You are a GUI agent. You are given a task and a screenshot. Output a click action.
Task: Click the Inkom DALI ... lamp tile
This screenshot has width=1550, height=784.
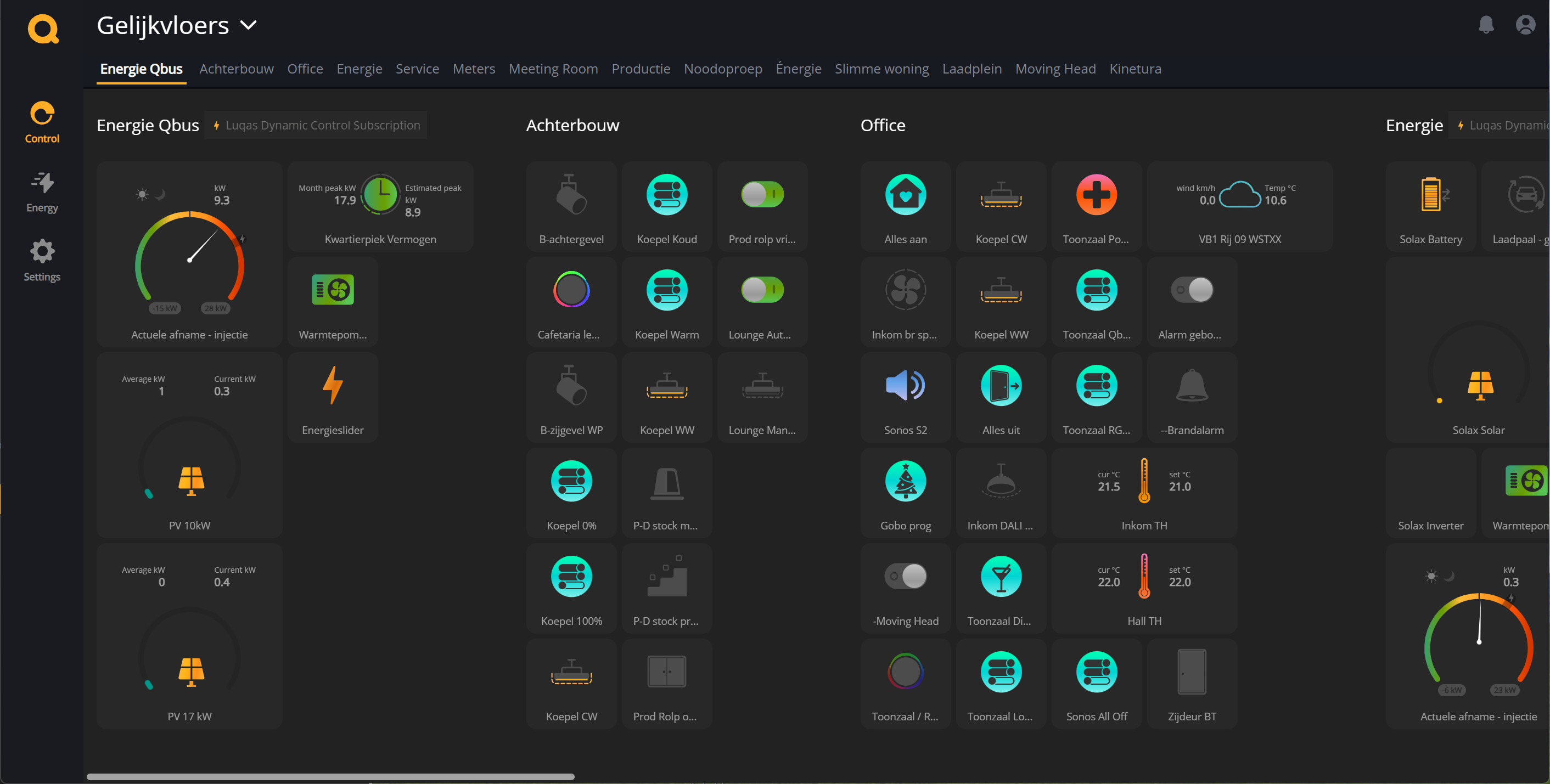pyautogui.click(x=1001, y=493)
